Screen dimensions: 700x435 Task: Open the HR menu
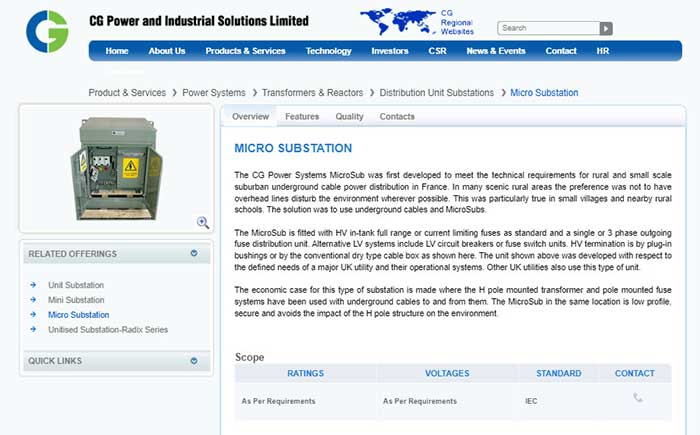[x=603, y=51]
